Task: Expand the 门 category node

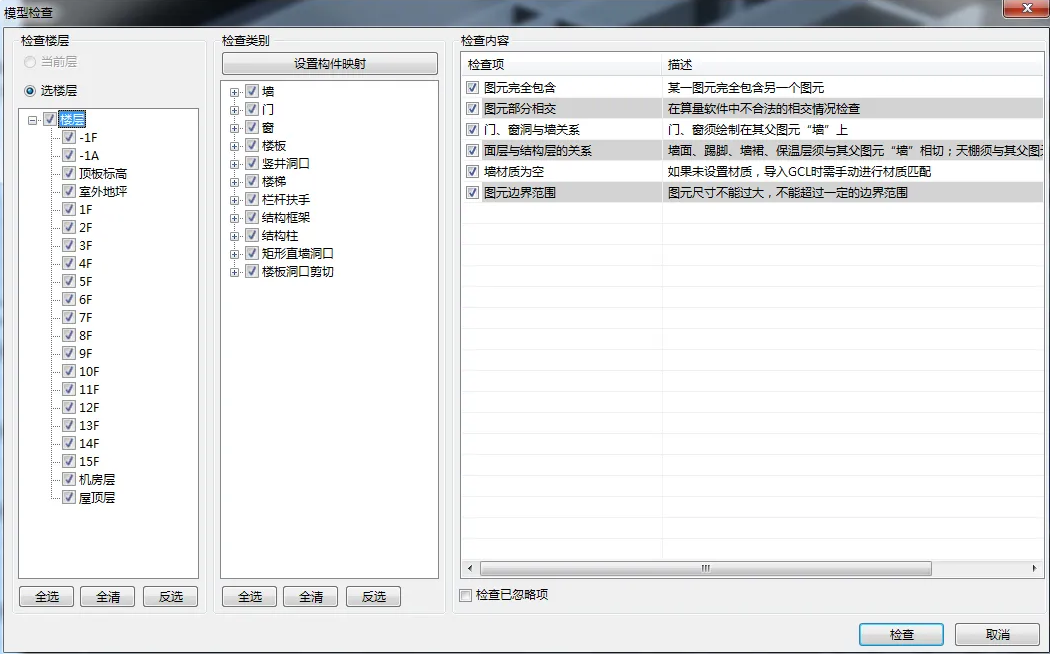Action: pos(234,110)
